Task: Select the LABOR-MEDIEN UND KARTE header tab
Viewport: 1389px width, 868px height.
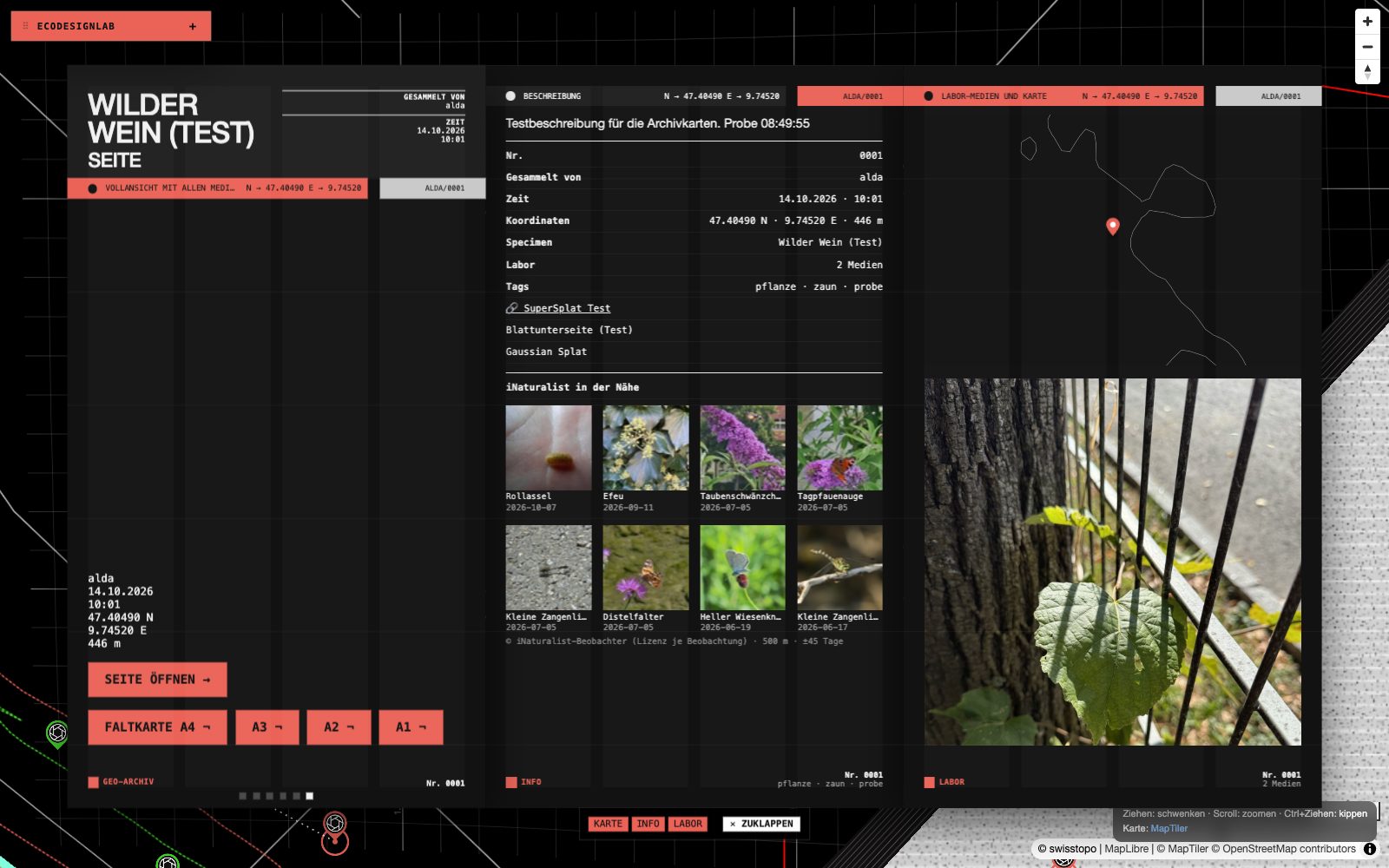Action: pyautogui.click(x=1053, y=96)
